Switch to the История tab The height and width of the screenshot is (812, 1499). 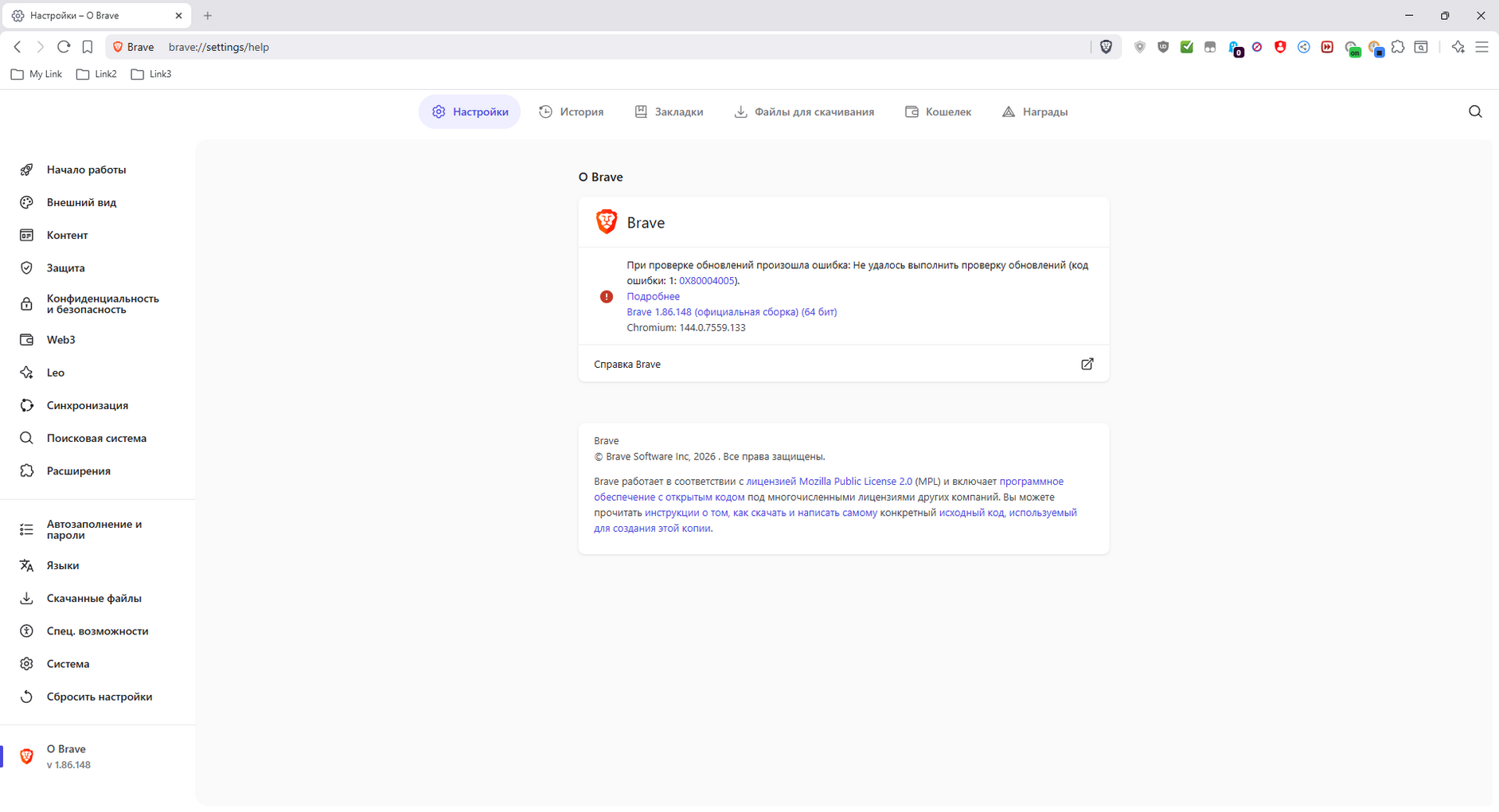[x=572, y=111]
